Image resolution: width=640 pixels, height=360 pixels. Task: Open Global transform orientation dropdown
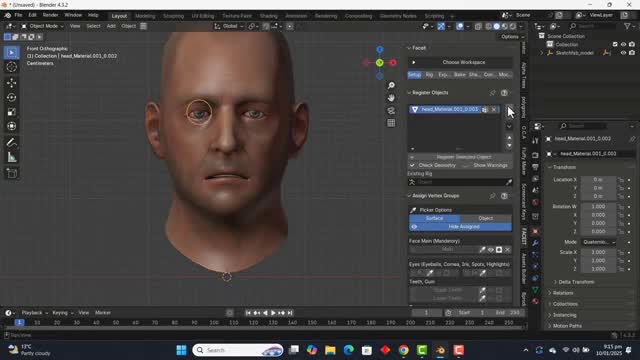click(x=229, y=26)
